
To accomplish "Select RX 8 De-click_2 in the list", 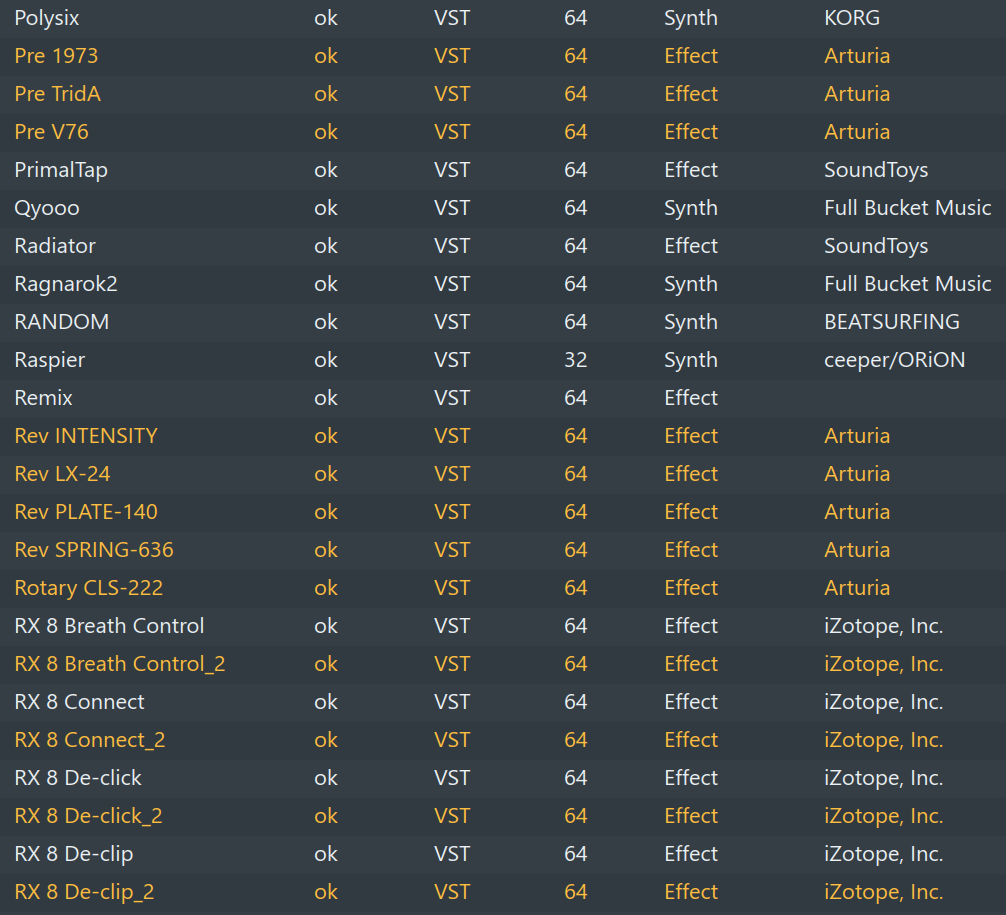I will point(89,816).
